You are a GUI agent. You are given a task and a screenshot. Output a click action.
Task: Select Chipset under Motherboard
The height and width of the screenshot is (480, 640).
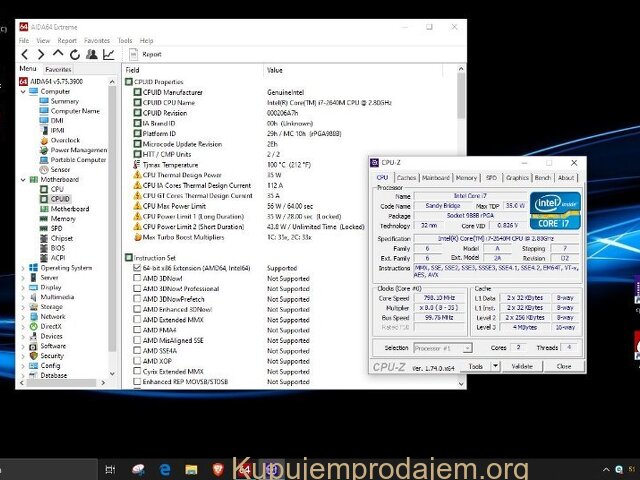point(61,238)
